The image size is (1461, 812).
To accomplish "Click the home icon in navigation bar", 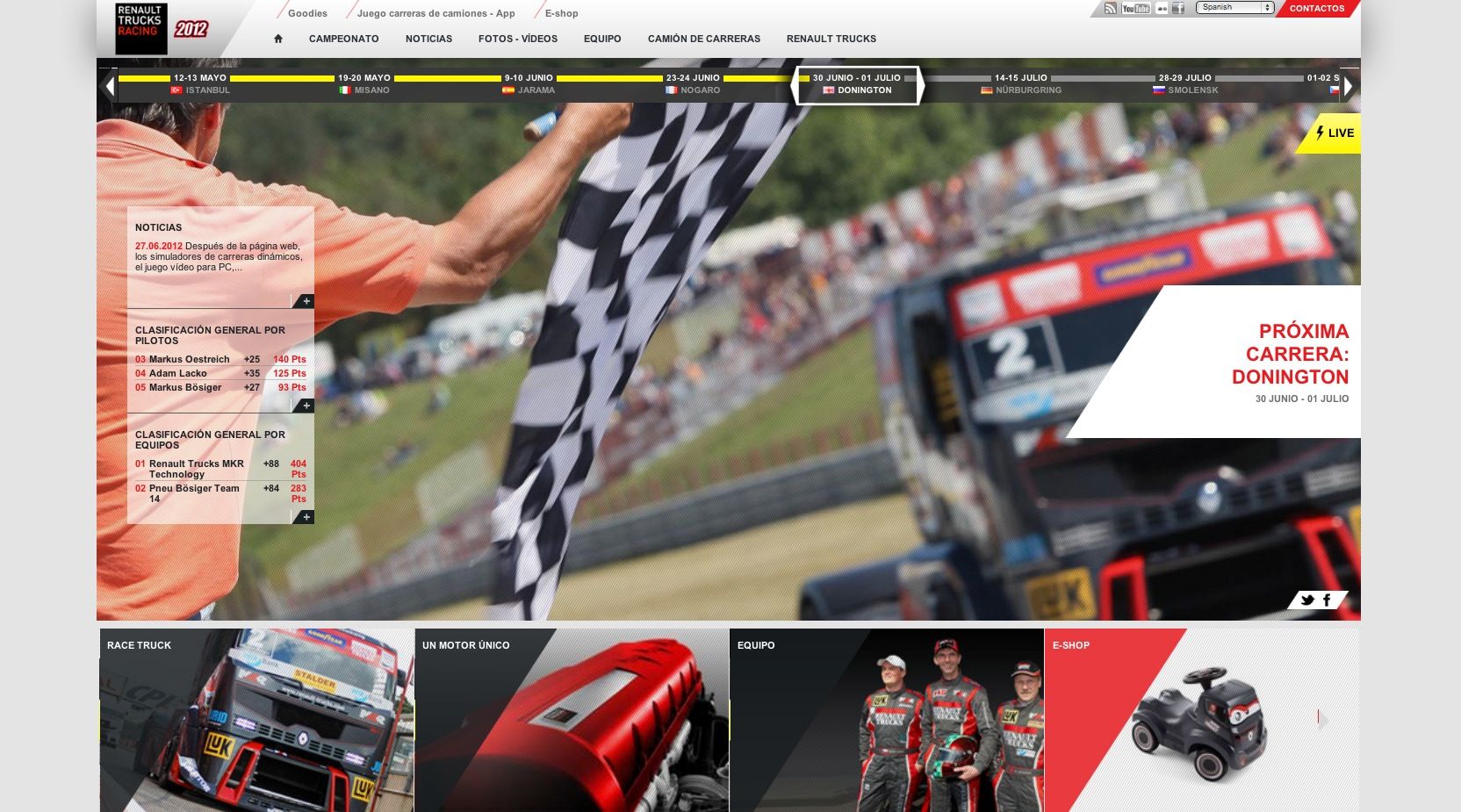I will coord(278,39).
